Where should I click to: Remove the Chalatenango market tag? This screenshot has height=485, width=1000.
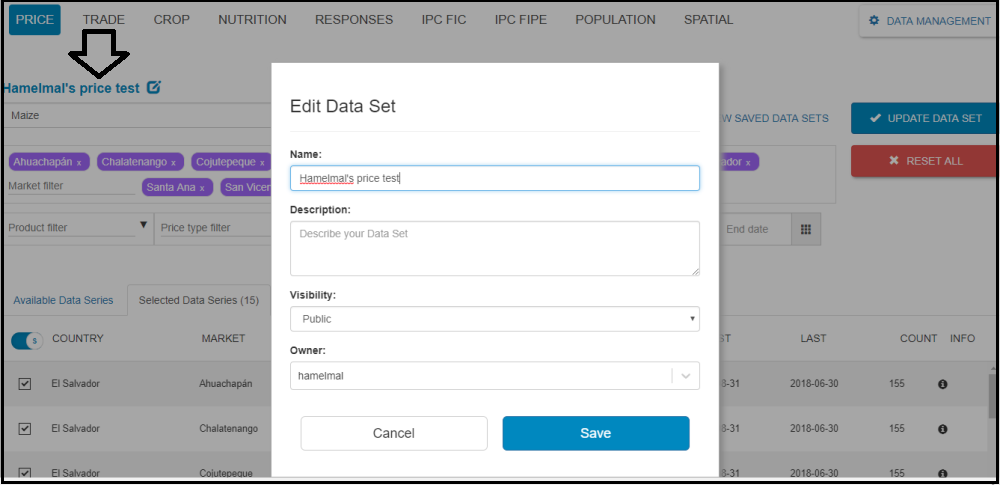(x=173, y=162)
